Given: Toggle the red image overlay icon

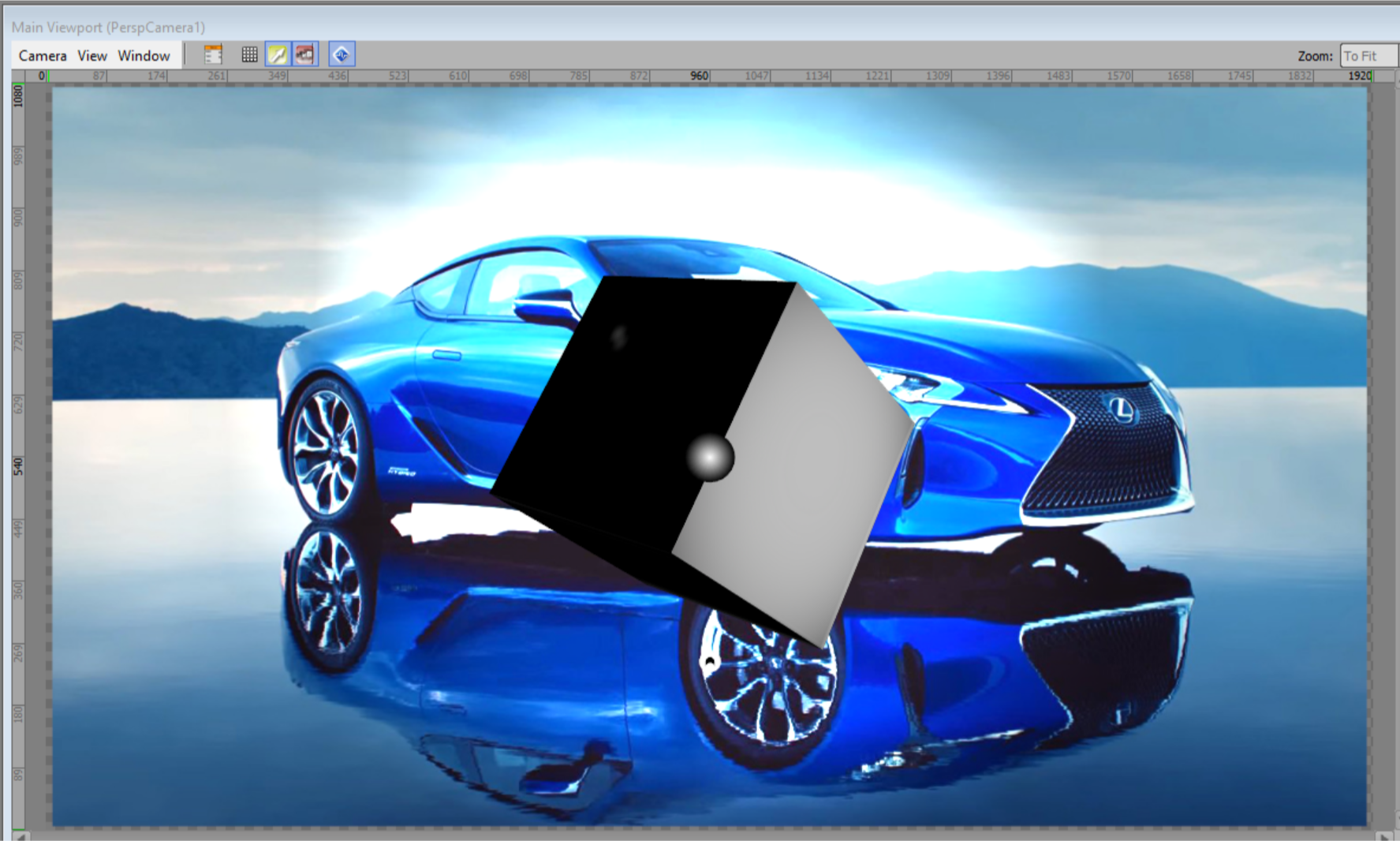Looking at the screenshot, I should point(305,54).
